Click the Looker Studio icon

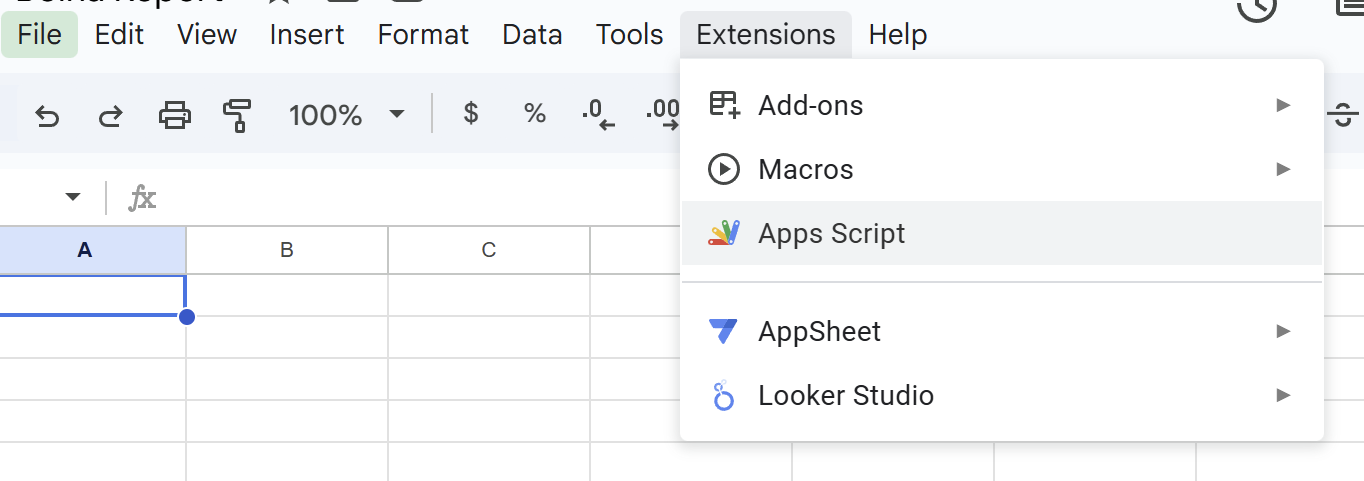[724, 396]
